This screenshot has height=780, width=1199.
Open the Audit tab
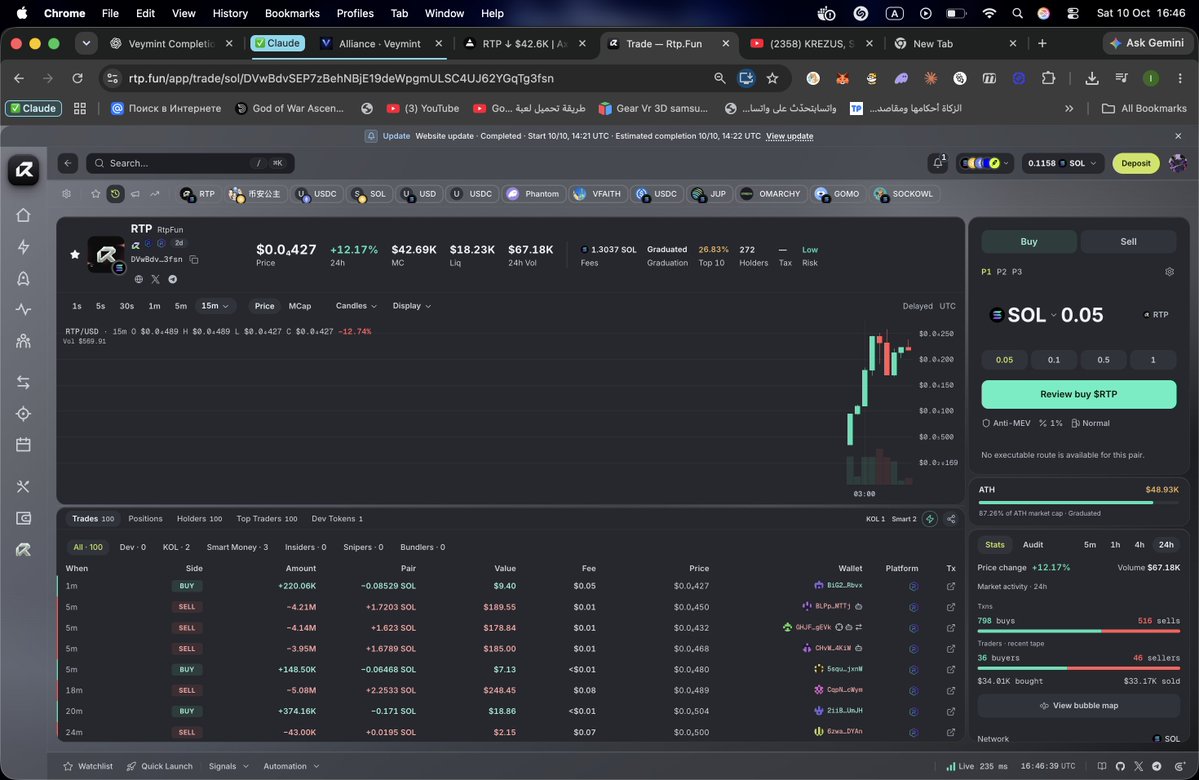[x=1032, y=544]
